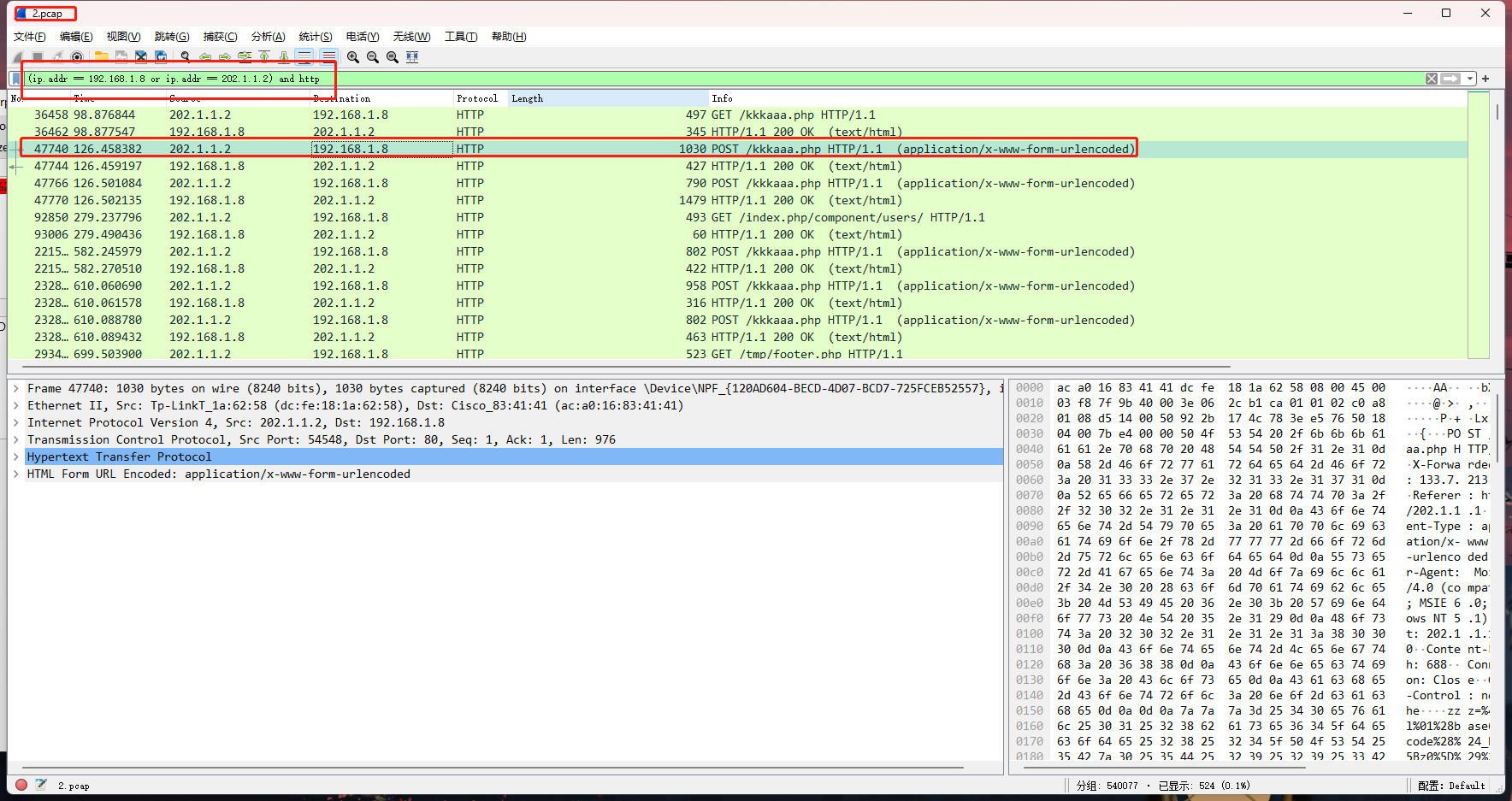Select packet 47766 POST /kkkaaa.php
The image size is (1512, 801).
pyautogui.click(x=737, y=183)
